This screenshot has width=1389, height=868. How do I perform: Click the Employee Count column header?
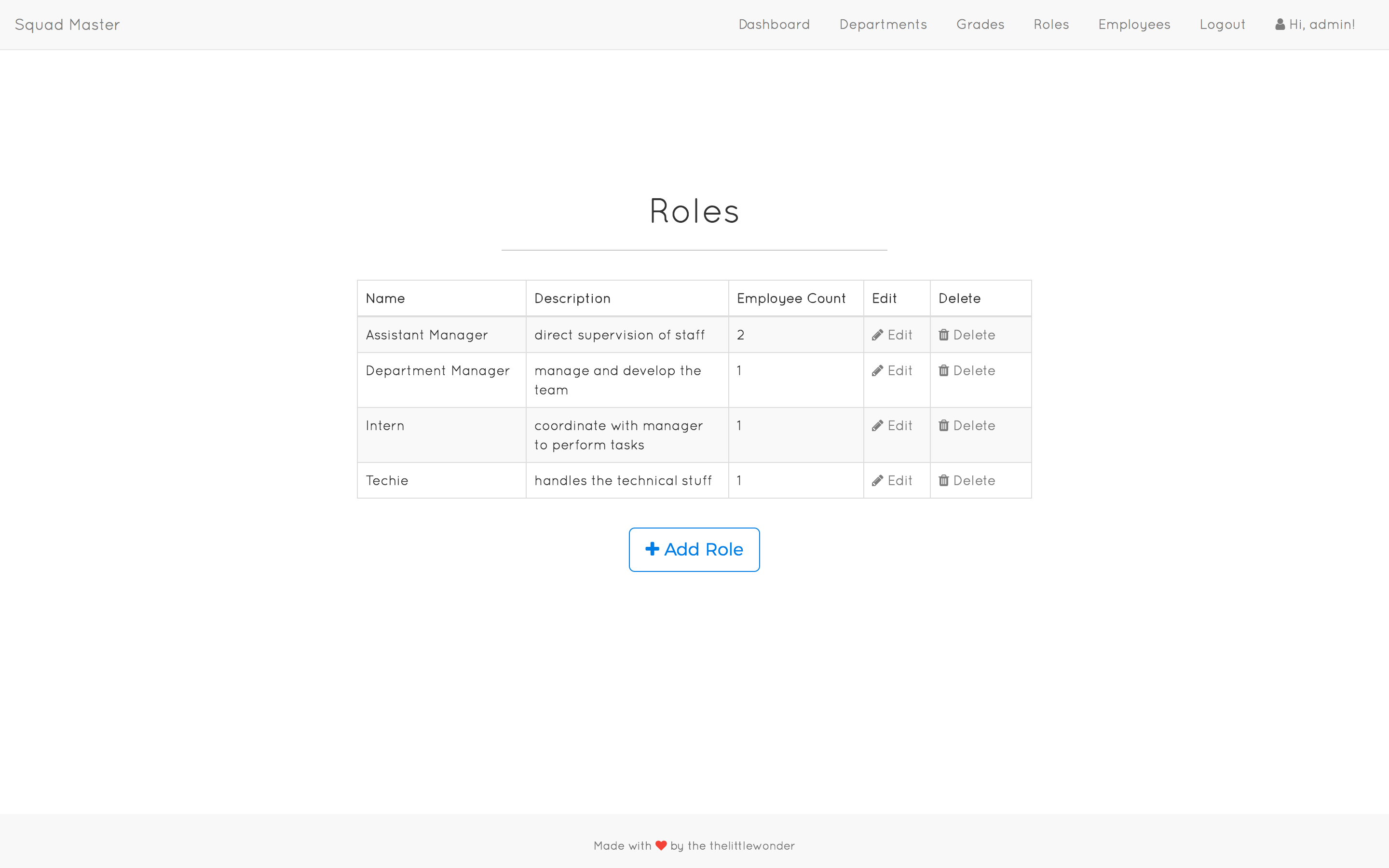(x=791, y=298)
